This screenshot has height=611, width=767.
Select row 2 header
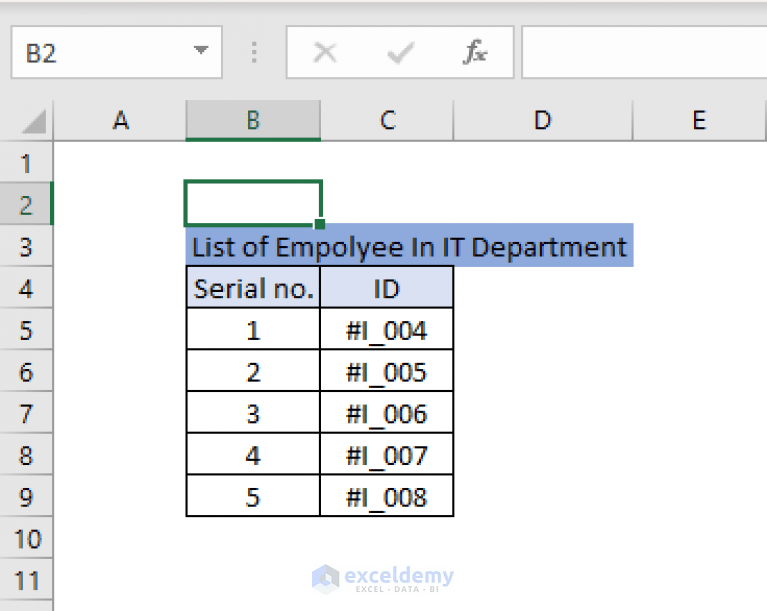pos(26,204)
